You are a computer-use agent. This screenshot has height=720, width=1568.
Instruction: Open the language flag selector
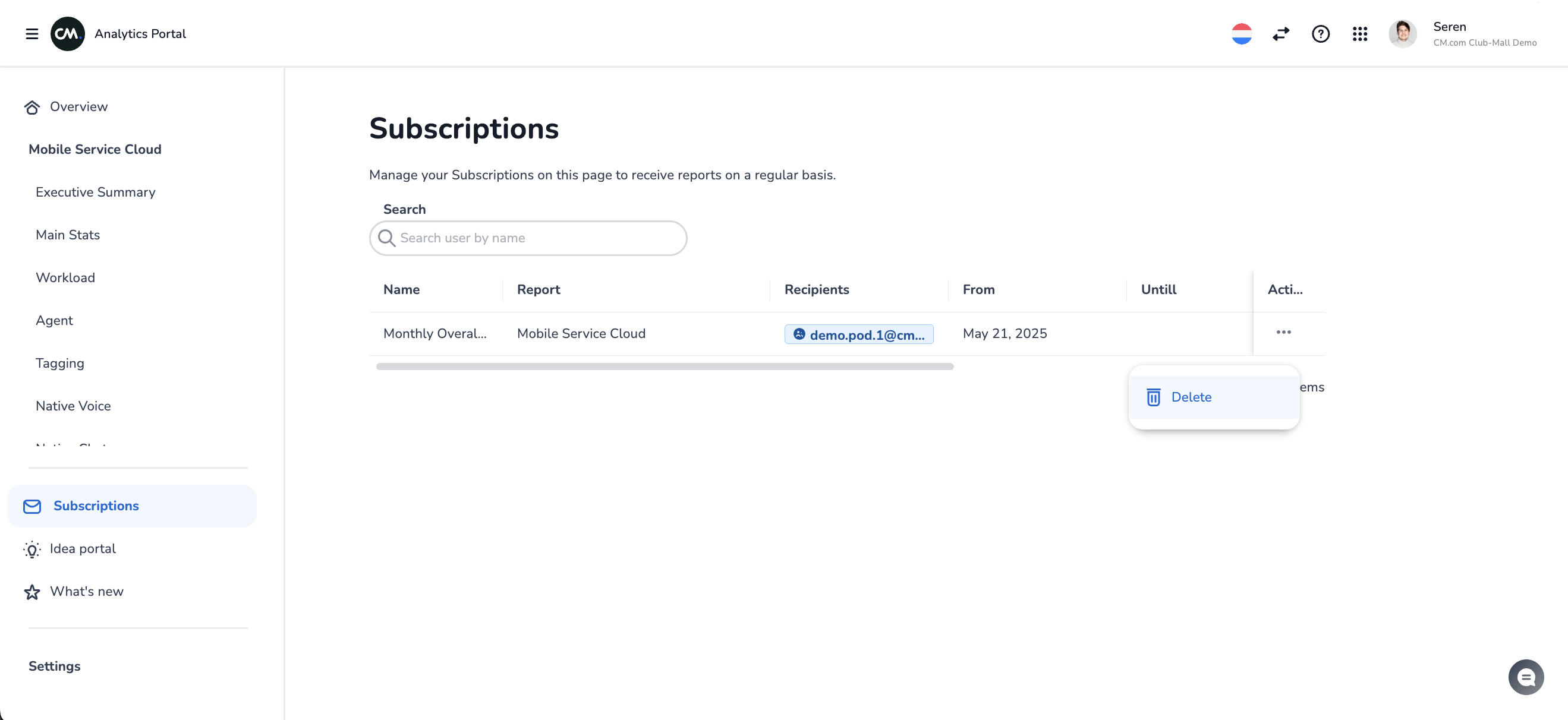[1241, 34]
